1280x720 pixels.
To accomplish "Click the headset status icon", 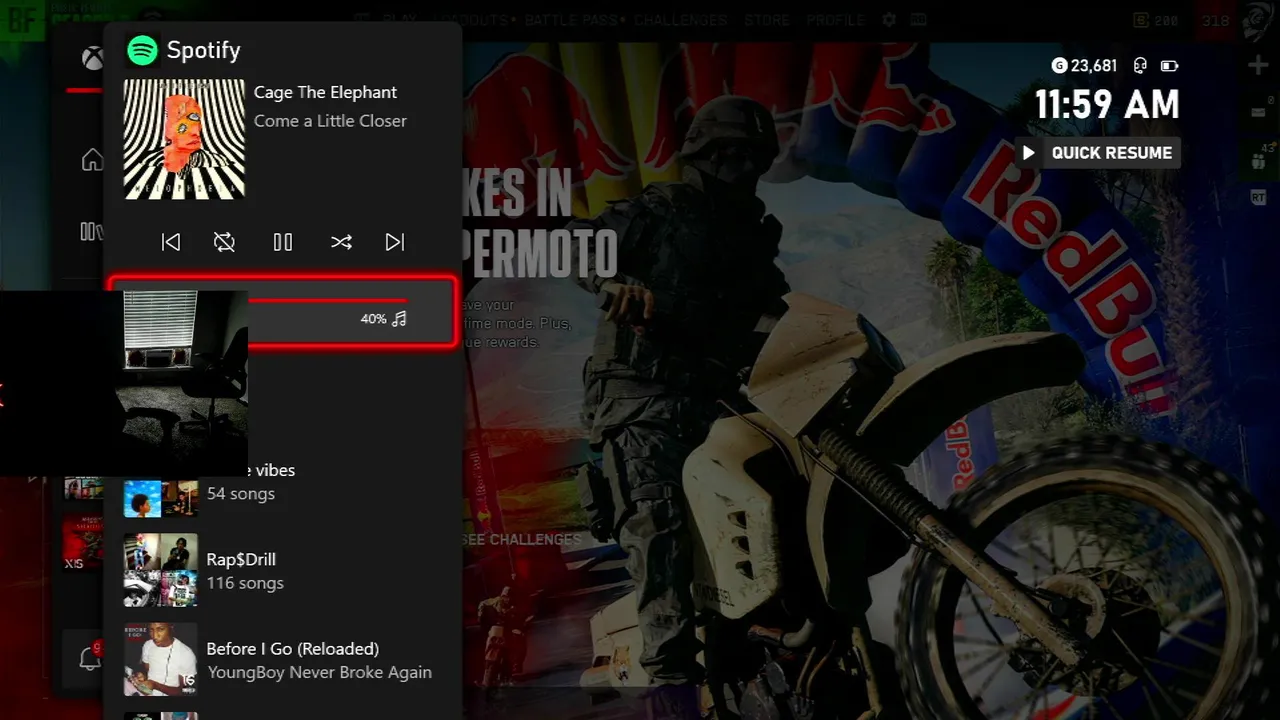I will click(x=1140, y=66).
